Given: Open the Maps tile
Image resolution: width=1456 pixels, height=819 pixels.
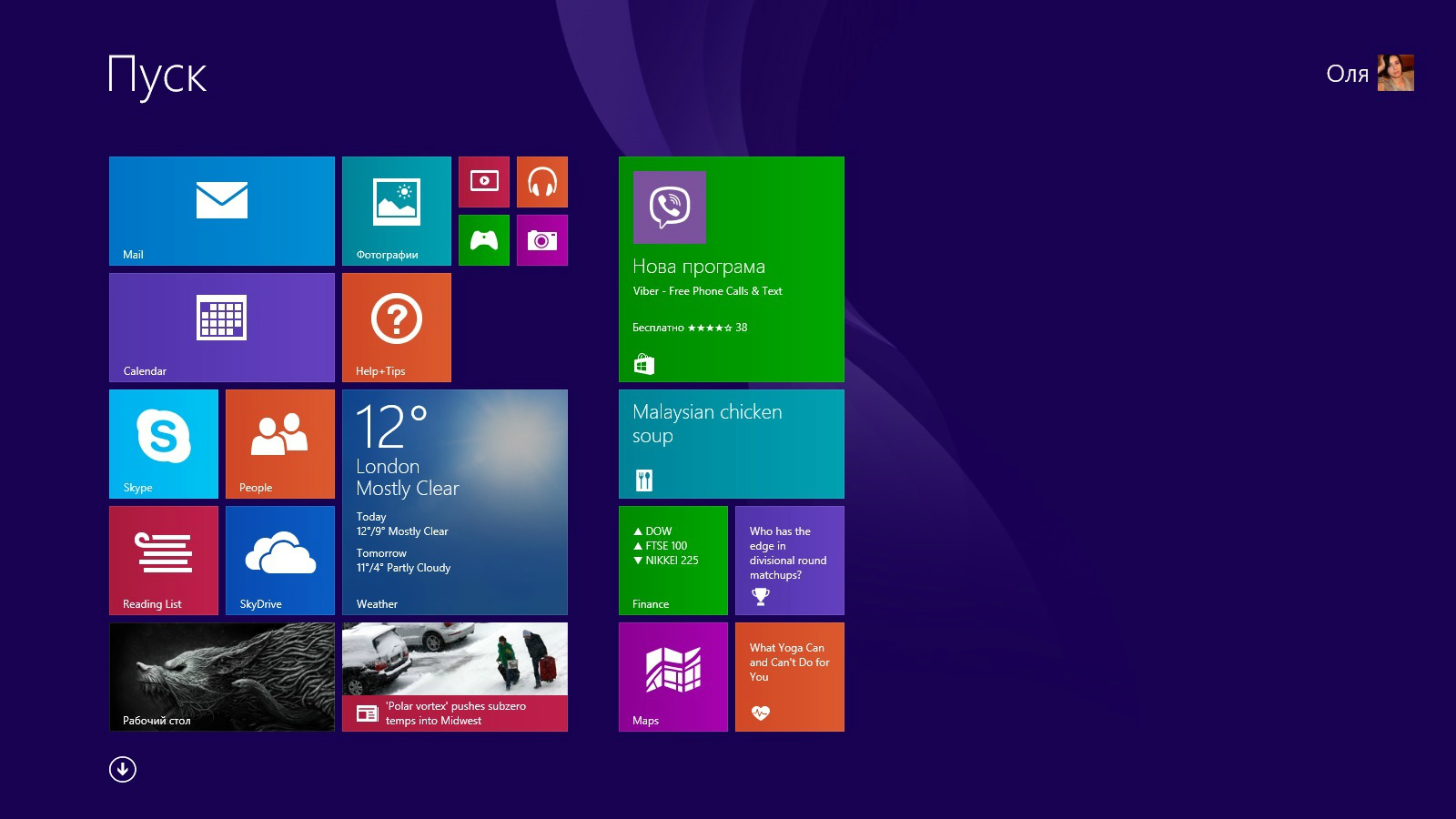Looking at the screenshot, I should click(x=673, y=677).
